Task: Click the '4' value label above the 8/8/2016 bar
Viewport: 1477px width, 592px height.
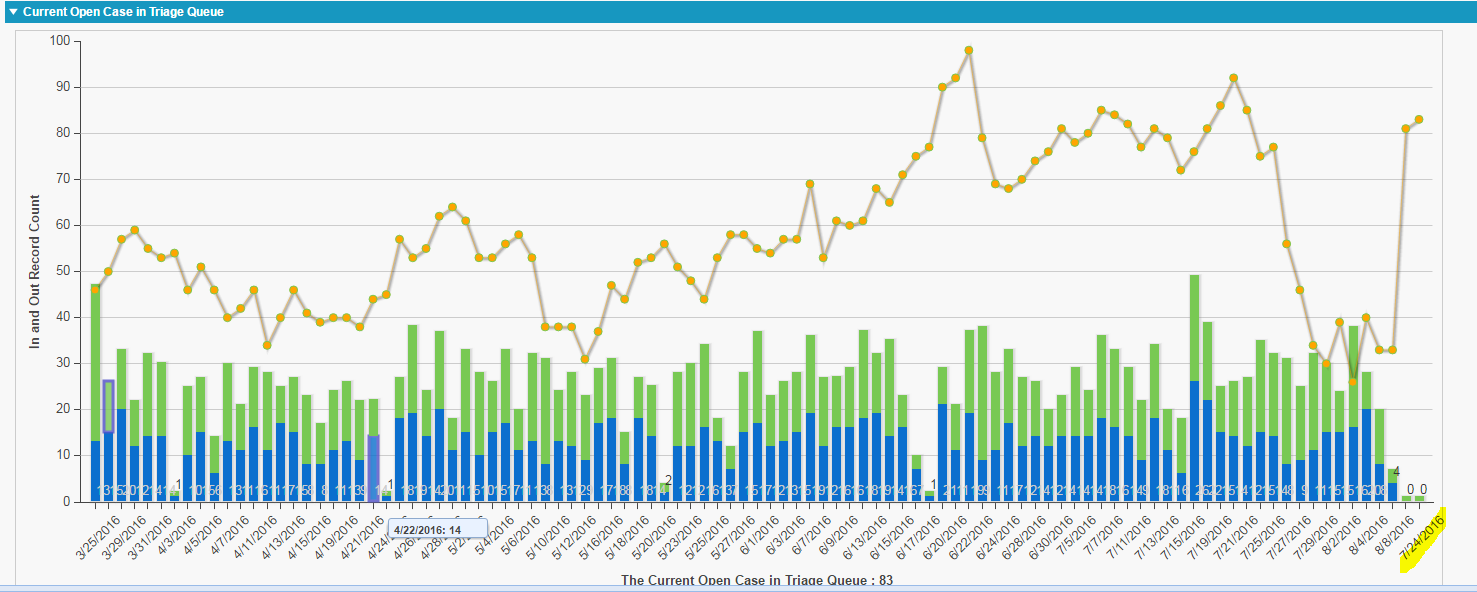Action: [x=1396, y=472]
